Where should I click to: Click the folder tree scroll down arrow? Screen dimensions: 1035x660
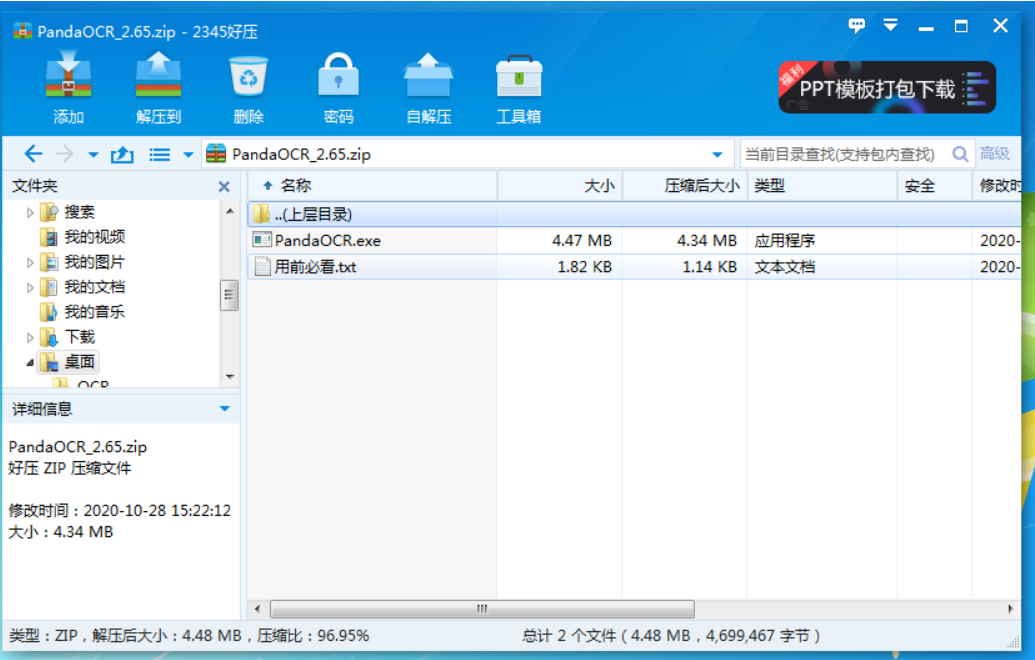(230, 377)
